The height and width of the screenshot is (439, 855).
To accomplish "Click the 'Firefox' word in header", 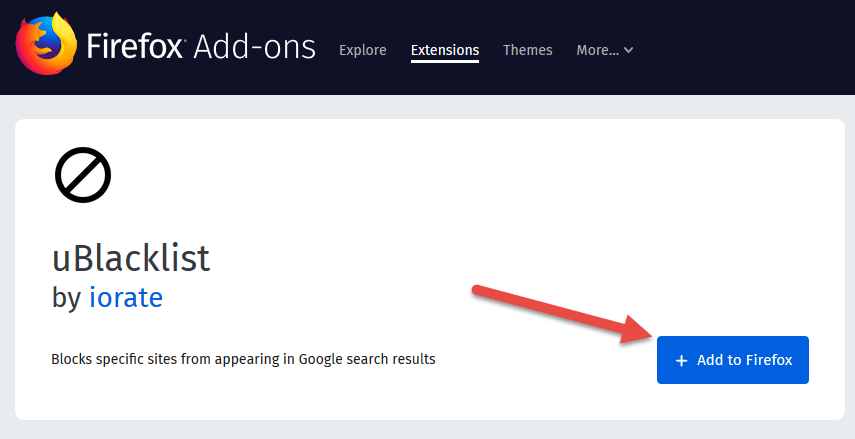I will pos(135,47).
